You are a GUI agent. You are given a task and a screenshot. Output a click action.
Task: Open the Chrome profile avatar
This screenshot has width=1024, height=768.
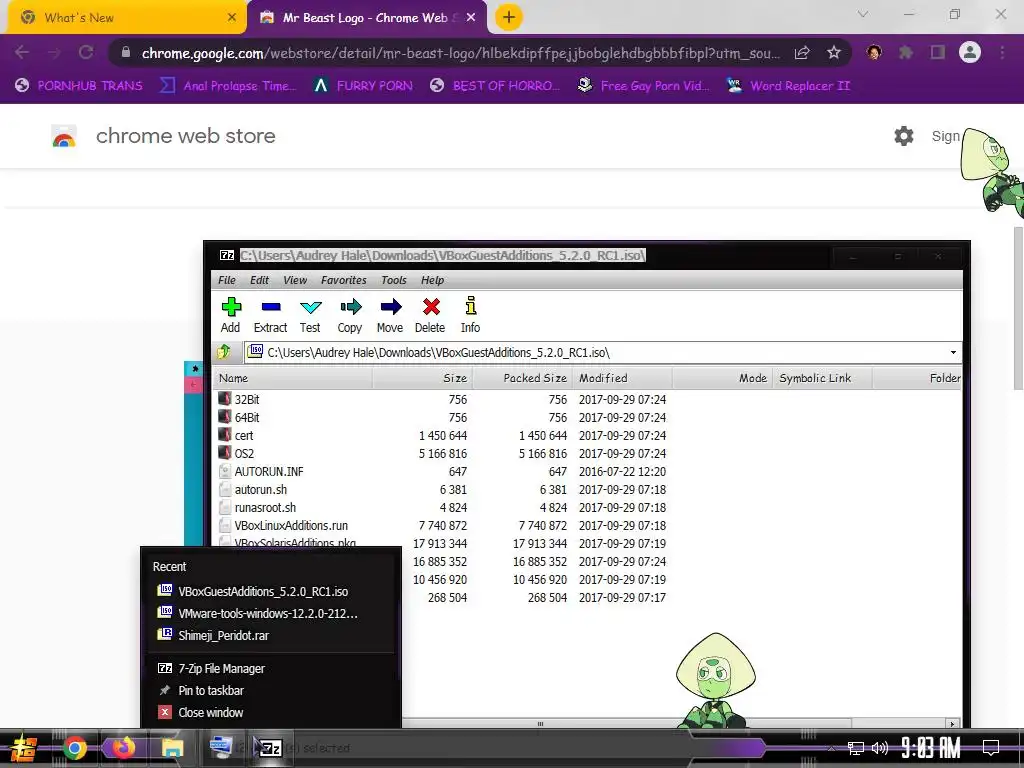pos(970,52)
